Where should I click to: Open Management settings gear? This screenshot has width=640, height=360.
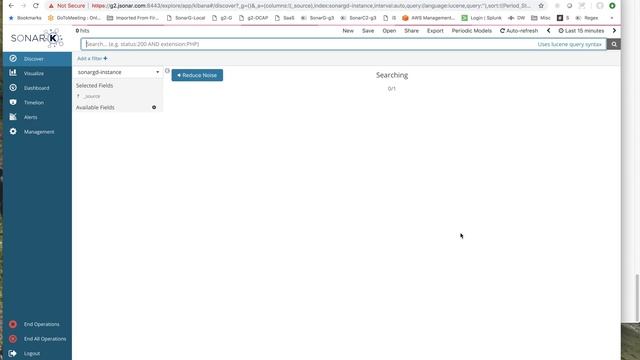point(13,131)
